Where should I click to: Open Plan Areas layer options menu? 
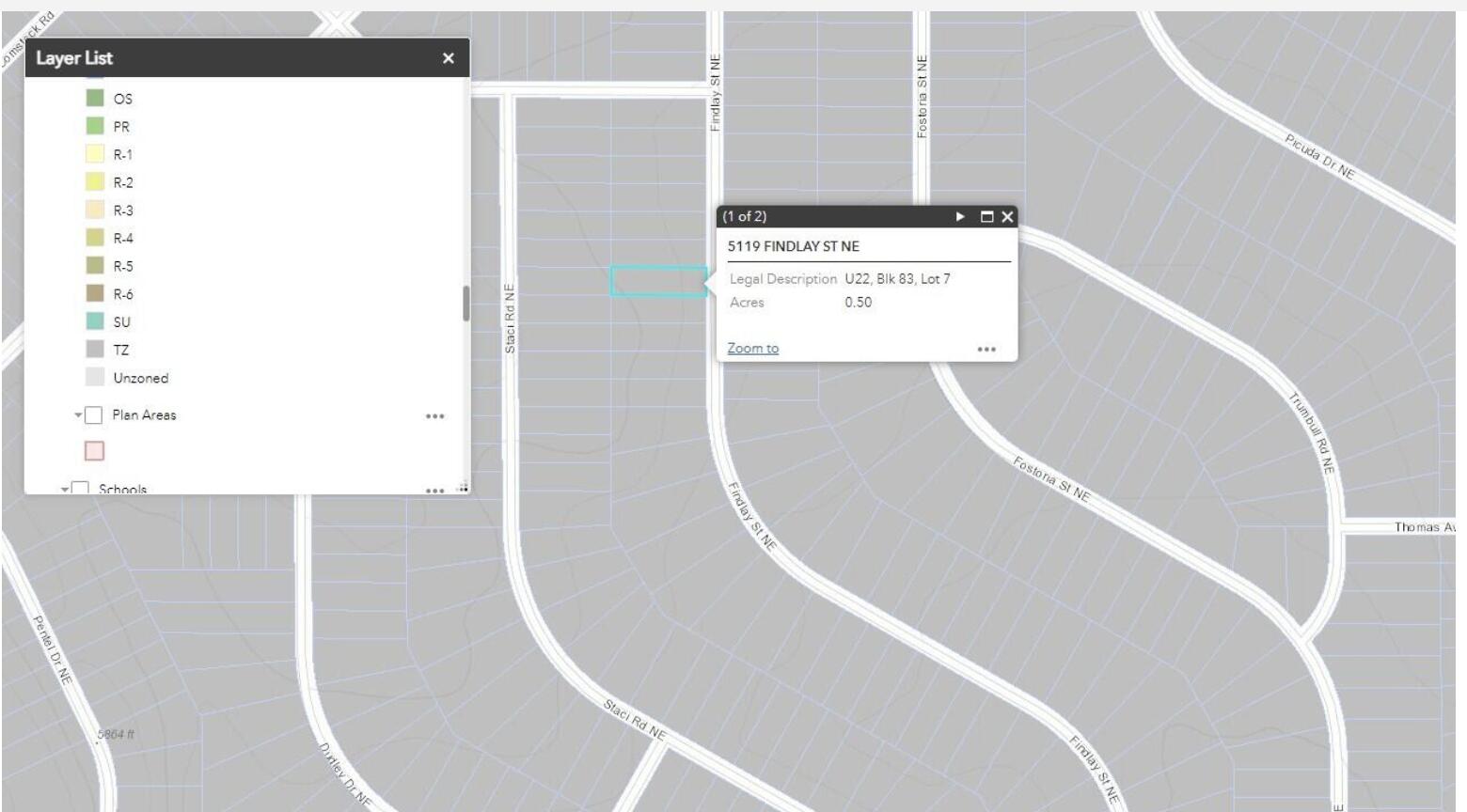(x=434, y=416)
